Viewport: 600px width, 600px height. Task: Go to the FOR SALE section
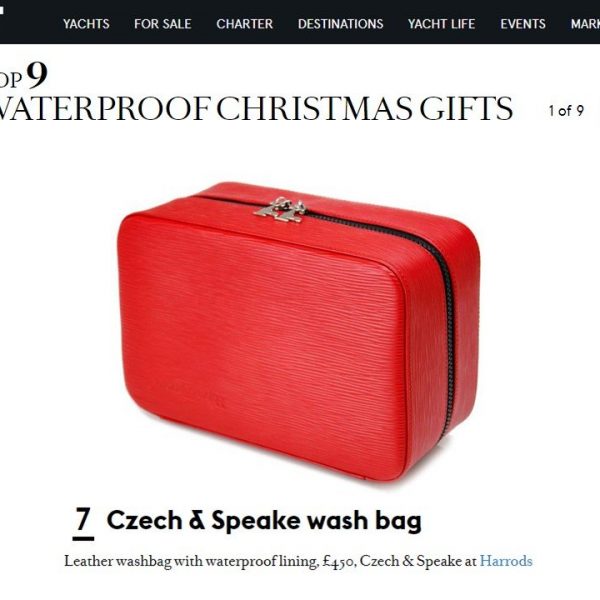click(x=163, y=24)
